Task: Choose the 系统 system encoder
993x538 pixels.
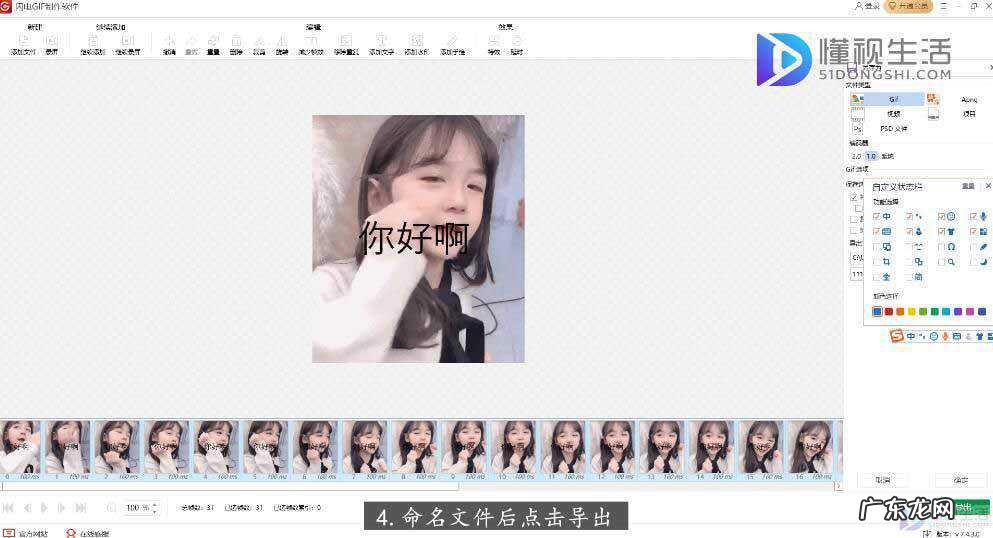Action: pyautogui.click(x=887, y=156)
